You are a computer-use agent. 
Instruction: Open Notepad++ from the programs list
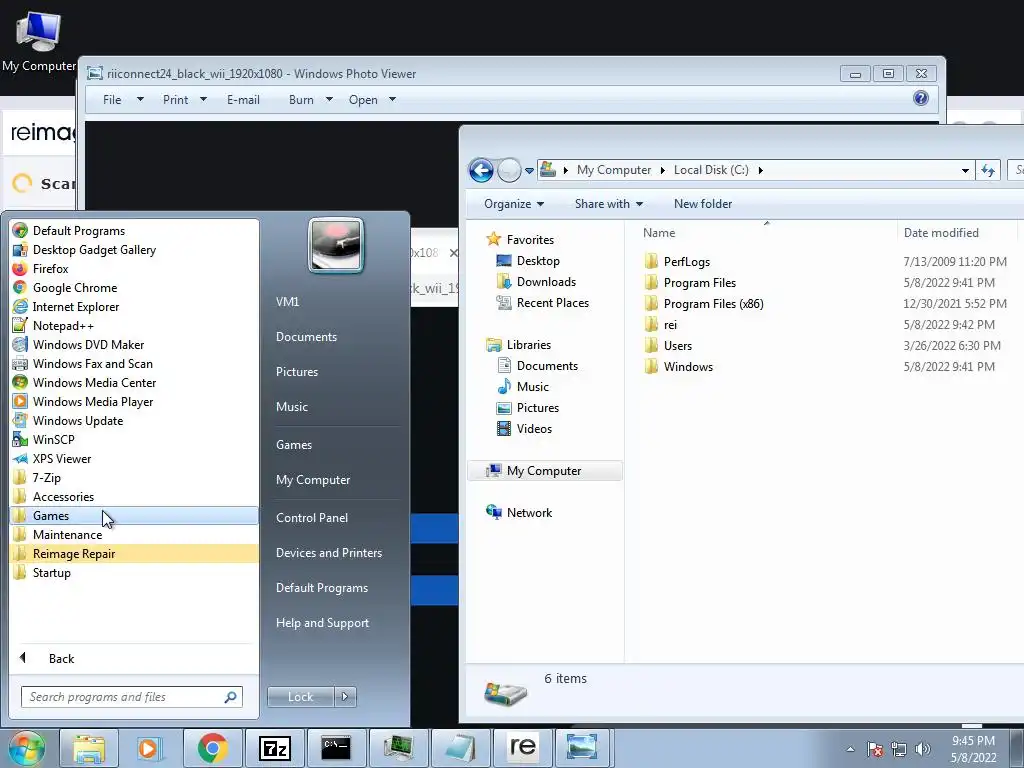click(134, 325)
